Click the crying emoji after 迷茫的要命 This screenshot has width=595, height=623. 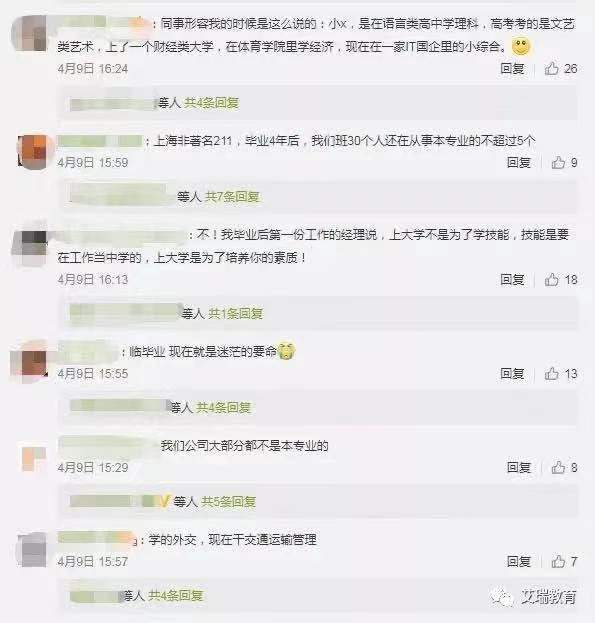point(286,351)
